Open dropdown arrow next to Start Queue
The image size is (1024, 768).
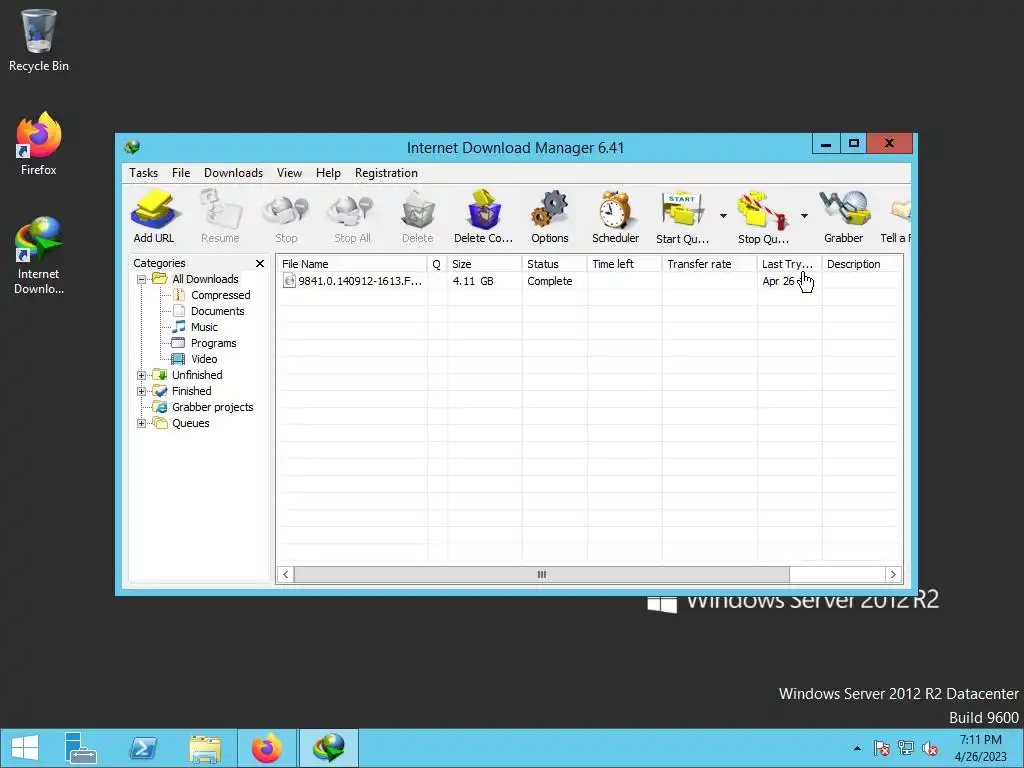pos(723,216)
